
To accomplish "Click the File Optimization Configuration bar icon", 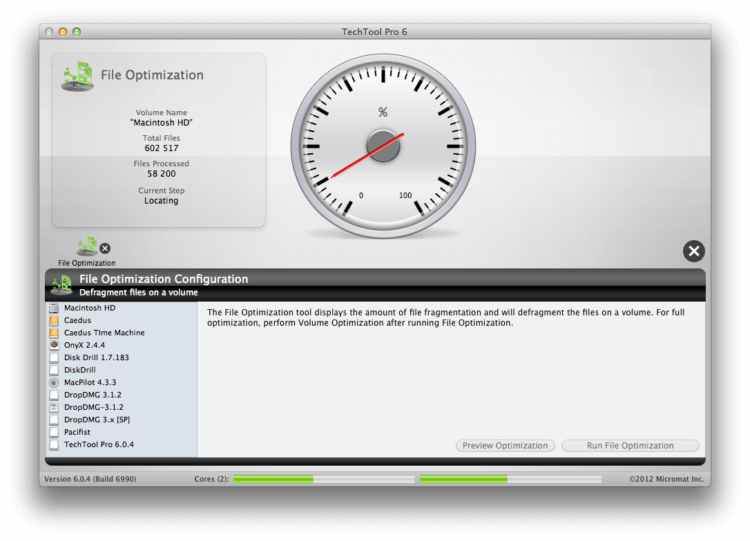I will 61,284.
